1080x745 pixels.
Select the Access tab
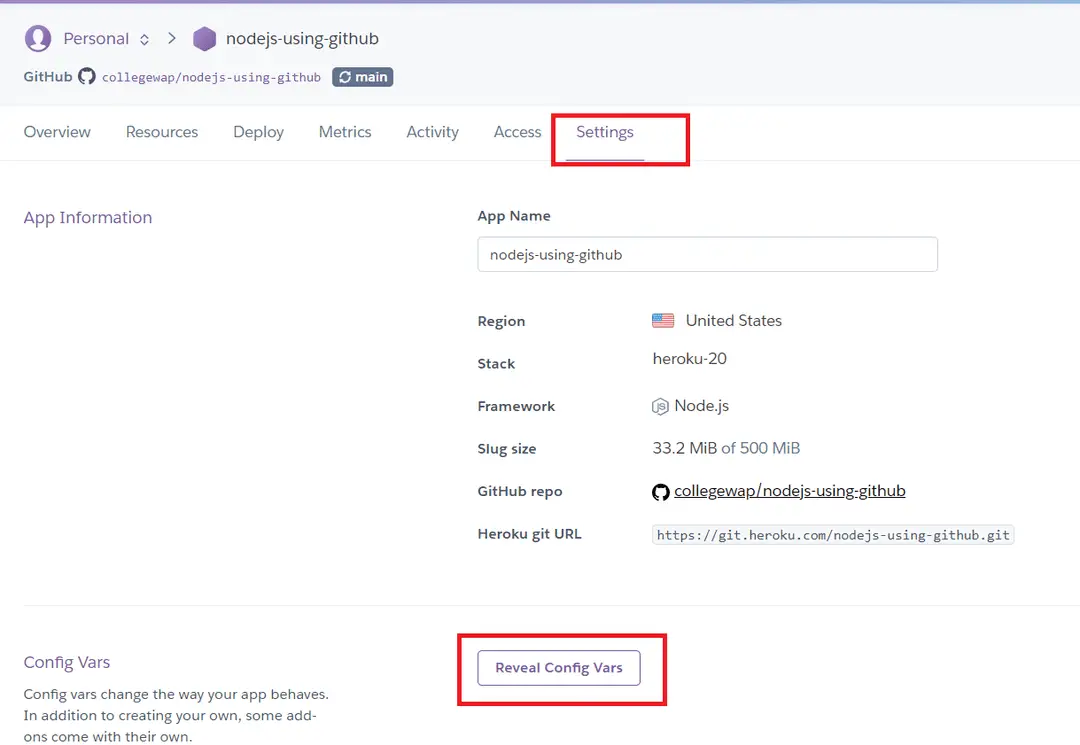tap(517, 132)
